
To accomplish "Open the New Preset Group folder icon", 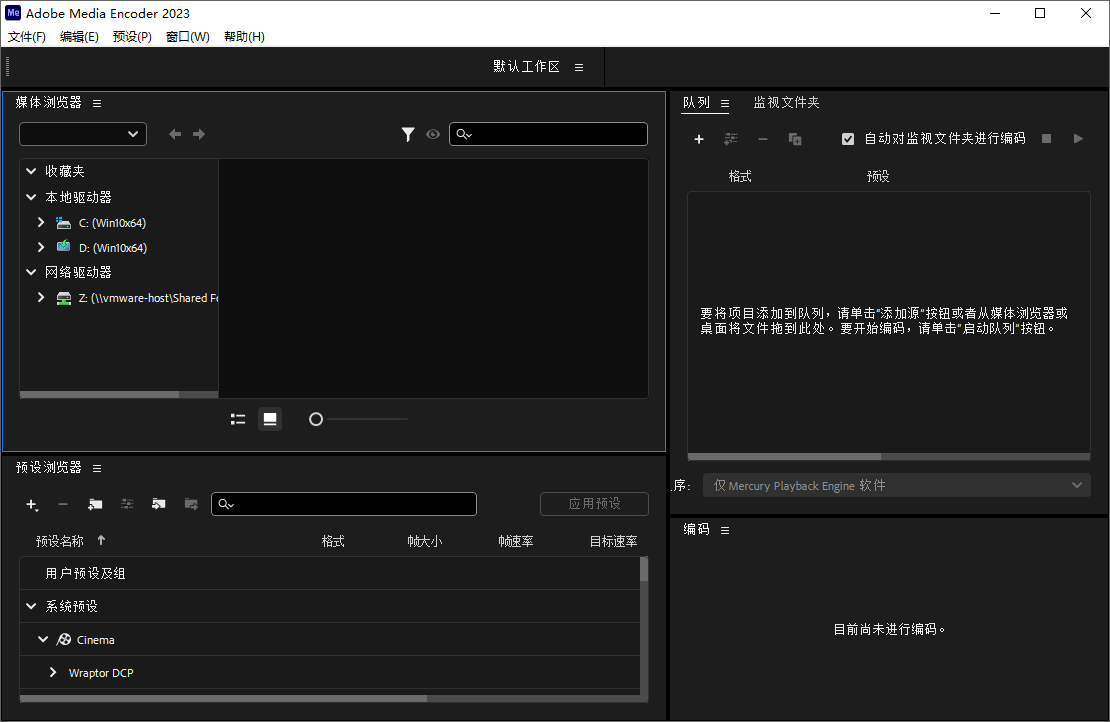I will (95, 504).
